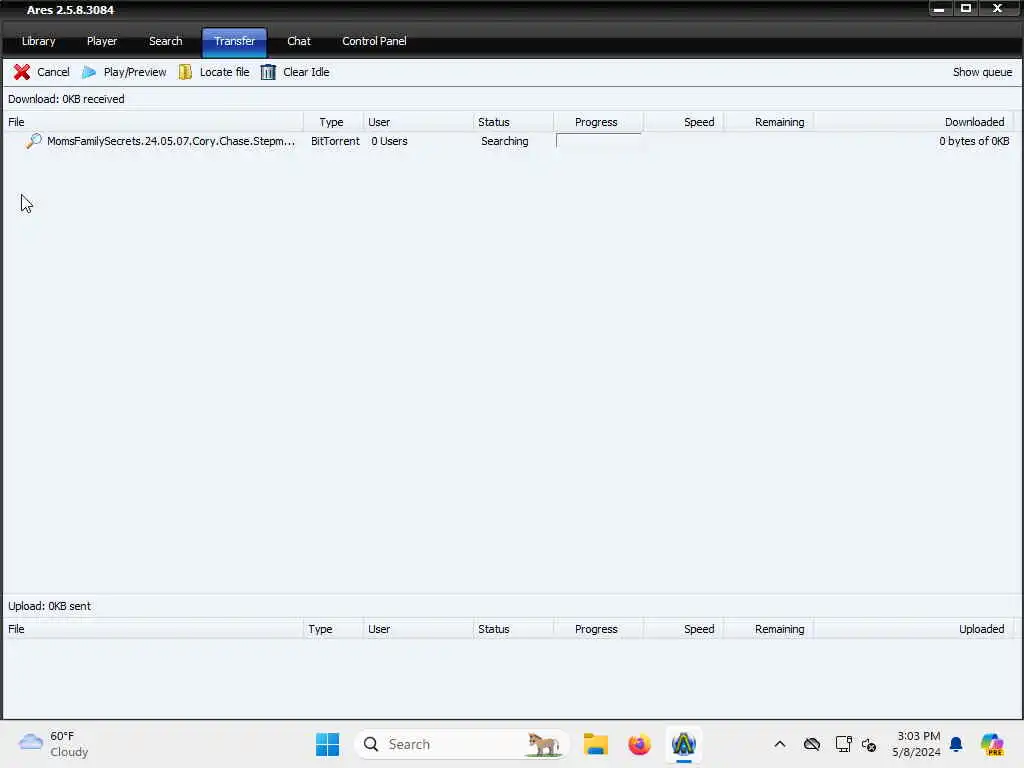Image resolution: width=1024 pixels, height=768 pixels.
Task: Select the Transfer tab
Action: [x=234, y=41]
